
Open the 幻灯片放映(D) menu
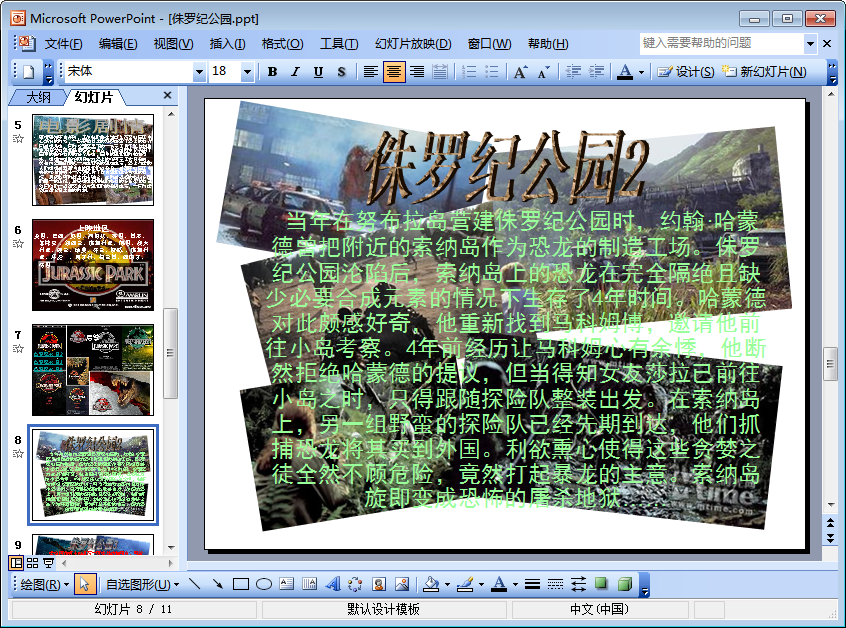[x=413, y=44]
